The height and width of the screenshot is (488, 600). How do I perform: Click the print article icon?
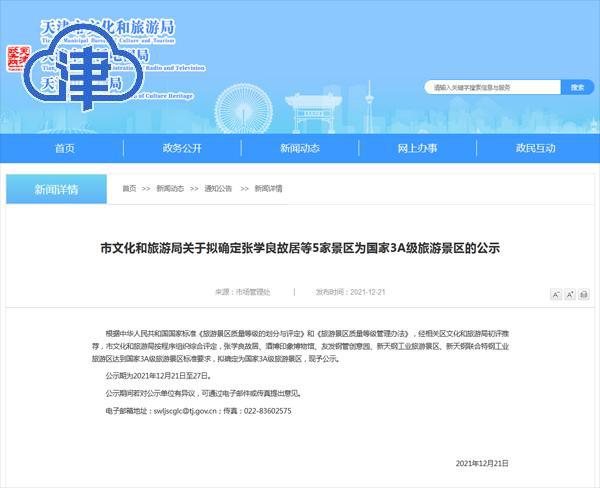pyautogui.click(x=584, y=295)
